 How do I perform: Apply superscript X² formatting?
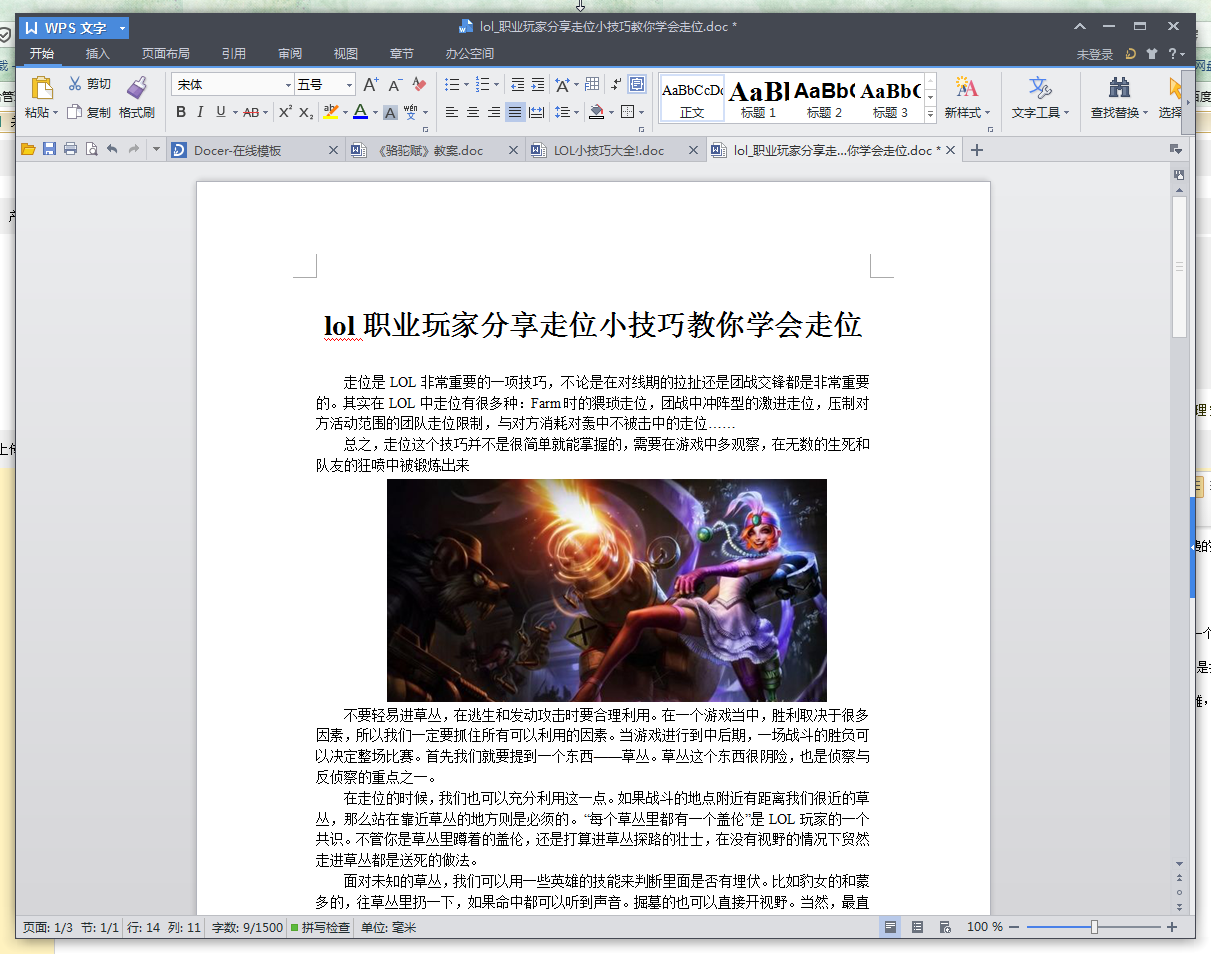285,112
